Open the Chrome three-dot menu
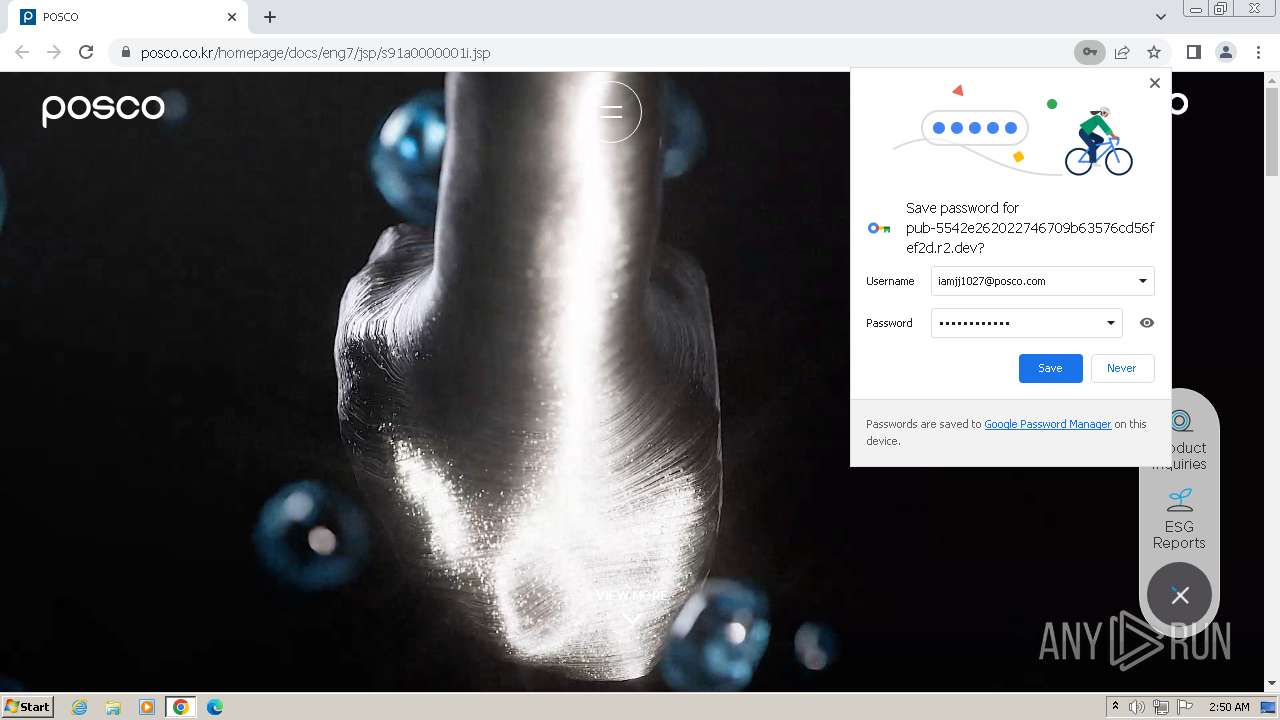1280x720 pixels. (1258, 52)
